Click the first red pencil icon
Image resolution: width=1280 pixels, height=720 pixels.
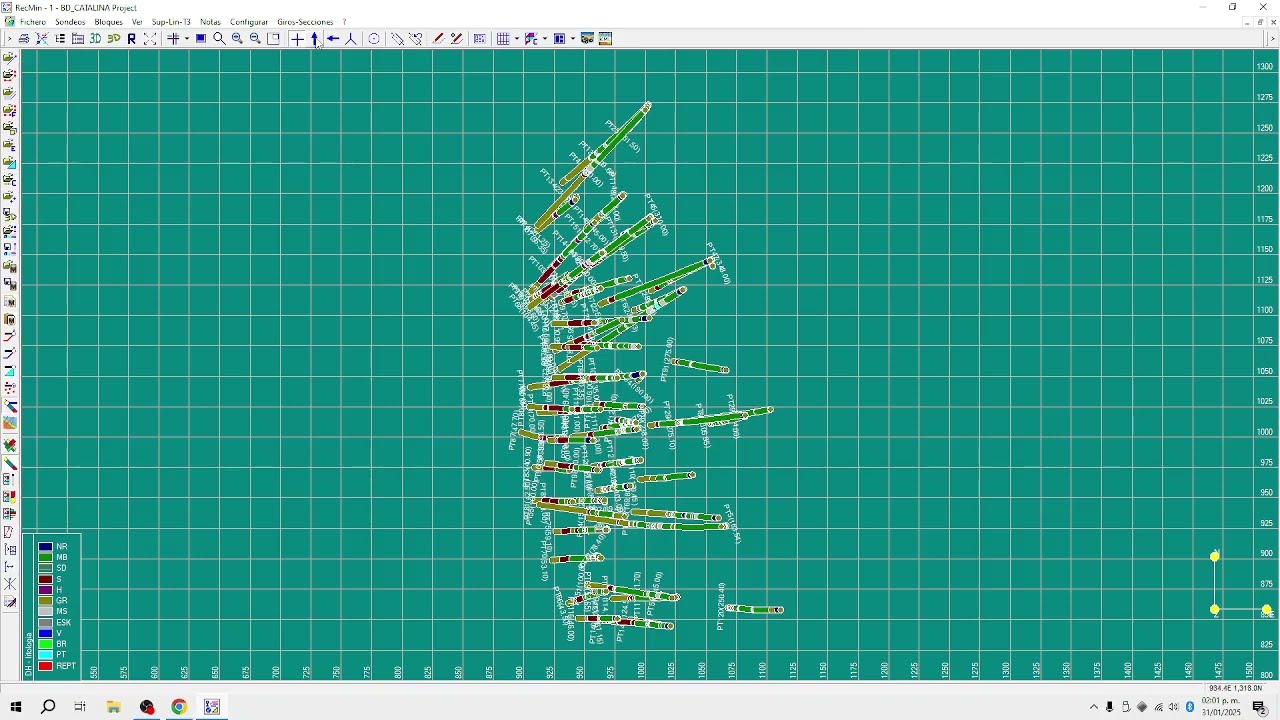point(438,39)
